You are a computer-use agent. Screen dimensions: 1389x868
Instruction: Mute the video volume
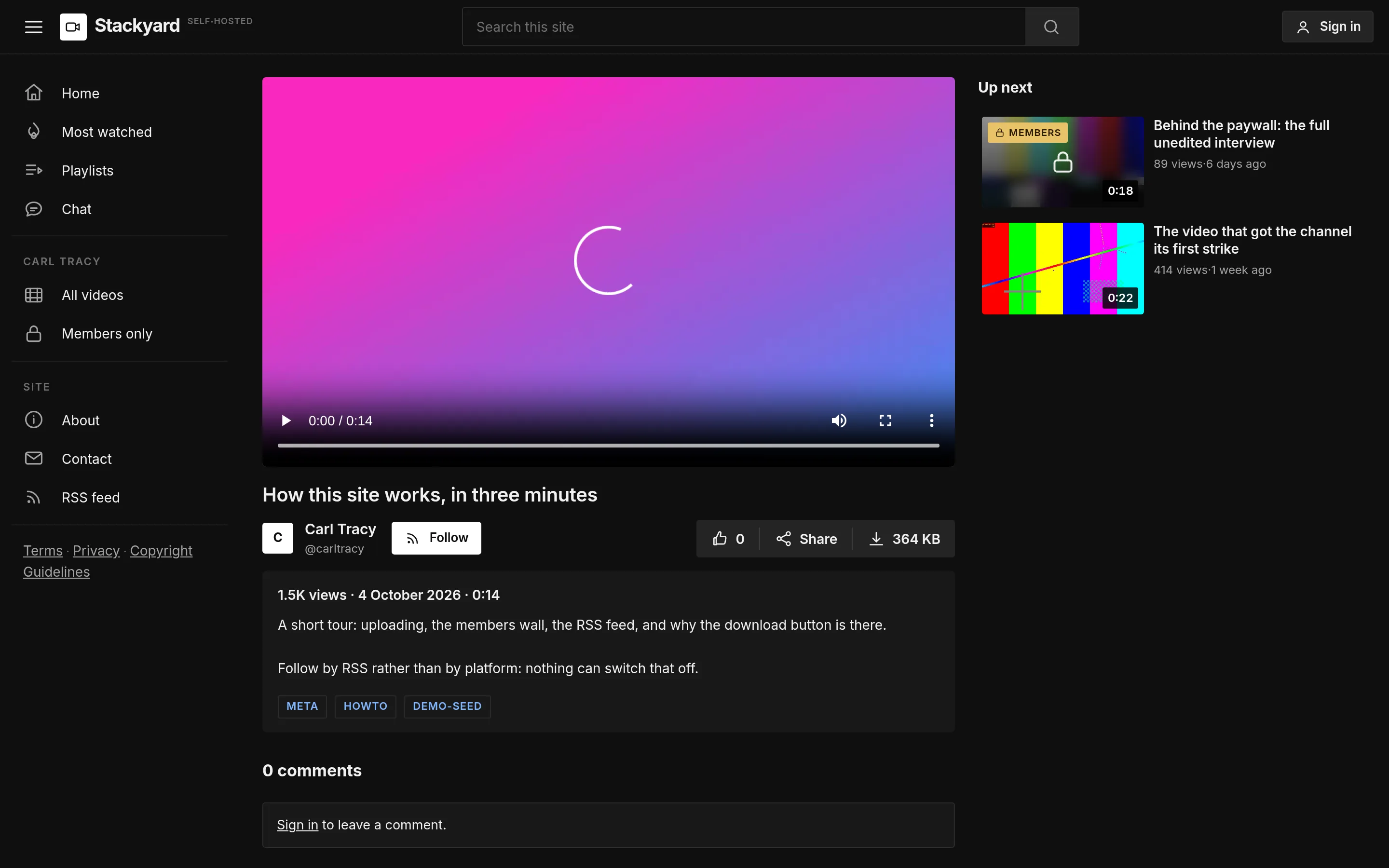coord(839,421)
